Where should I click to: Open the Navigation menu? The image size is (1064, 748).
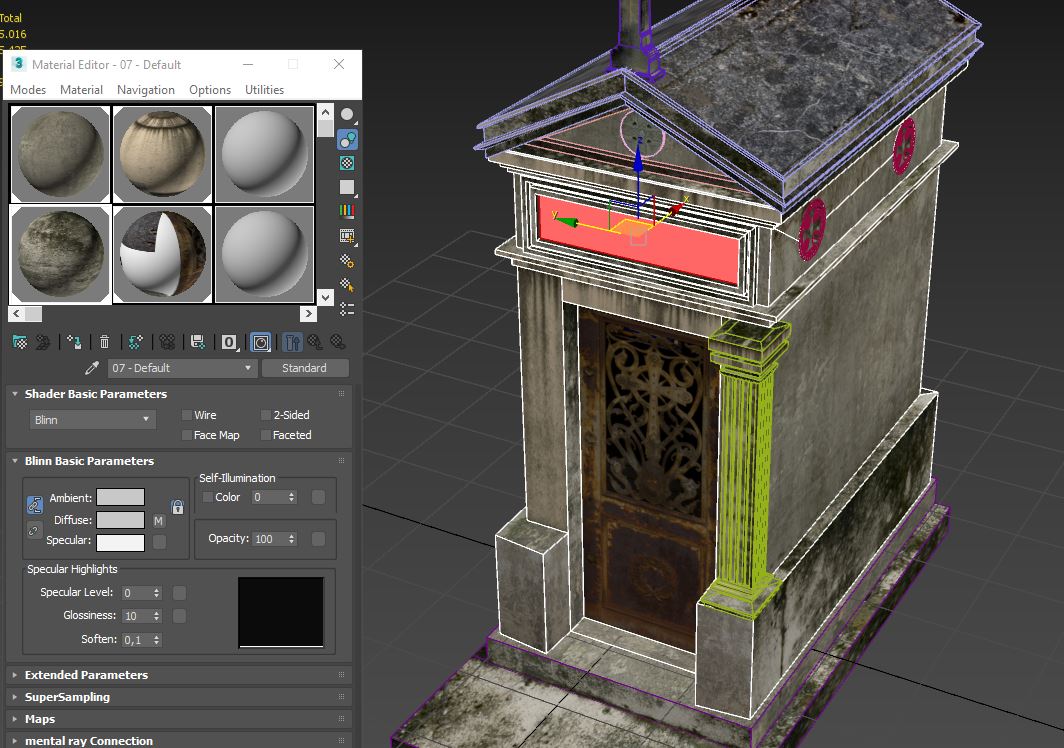click(146, 89)
